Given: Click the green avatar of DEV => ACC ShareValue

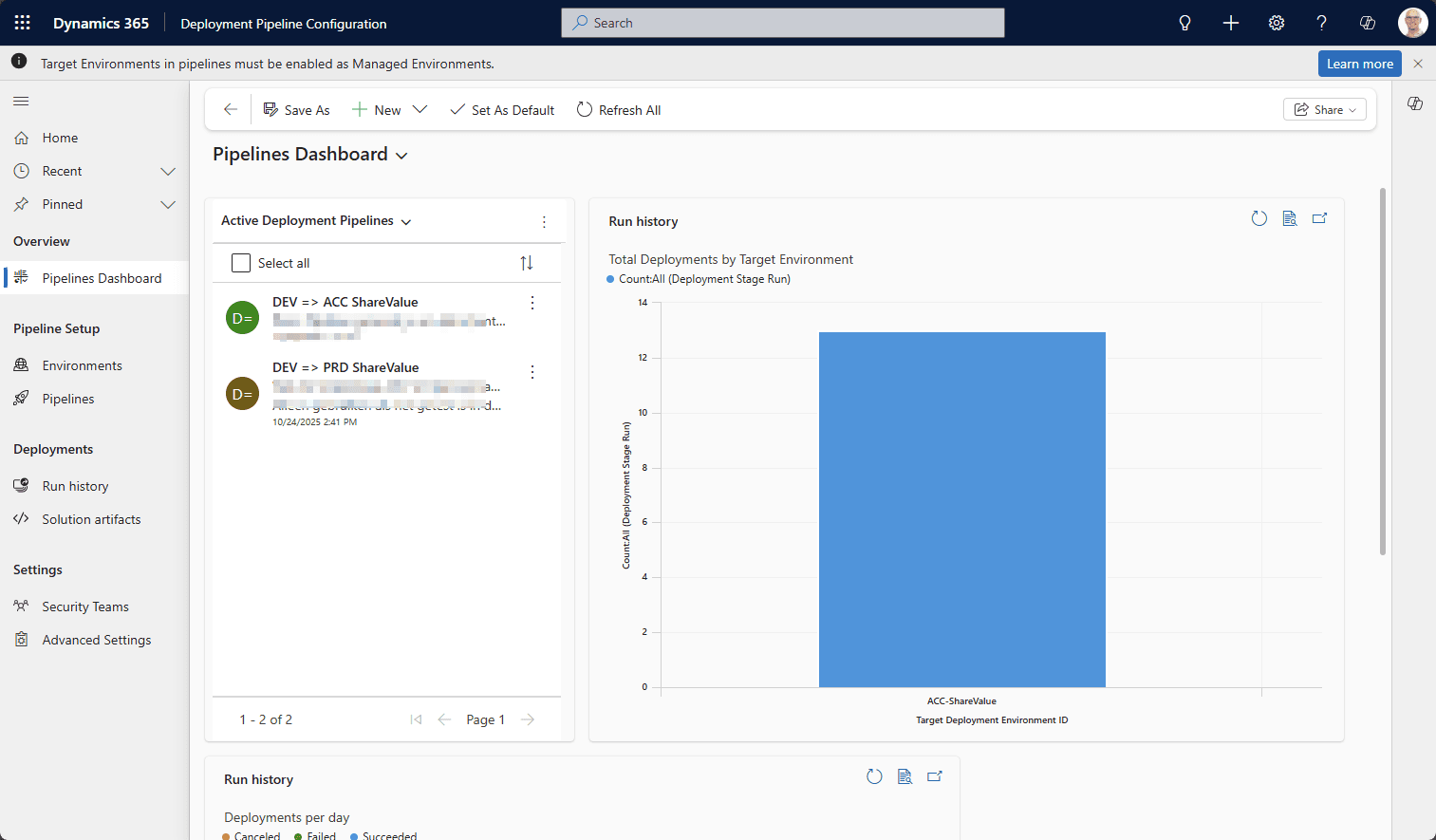Looking at the screenshot, I should point(242,318).
